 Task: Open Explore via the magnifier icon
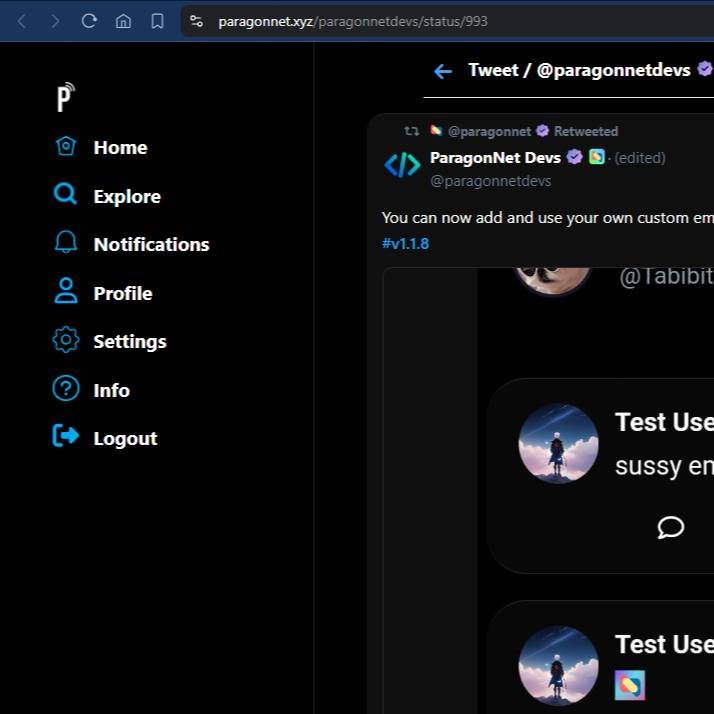pos(66,195)
